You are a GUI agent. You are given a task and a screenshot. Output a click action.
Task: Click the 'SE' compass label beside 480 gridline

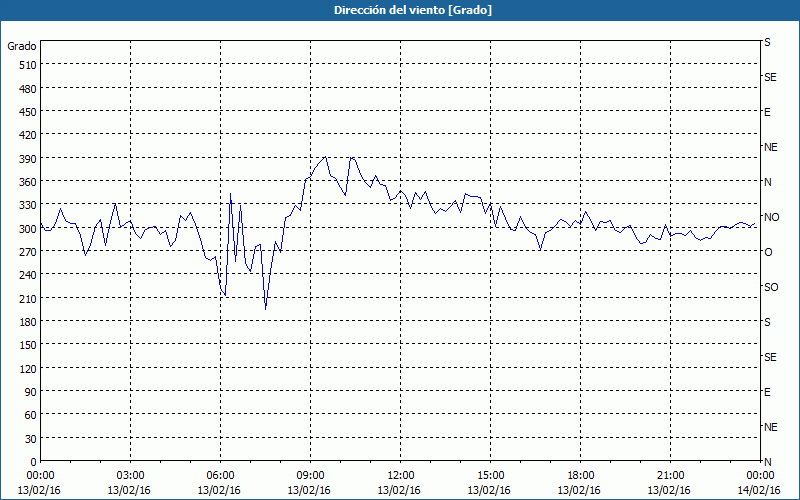pyautogui.click(x=770, y=77)
